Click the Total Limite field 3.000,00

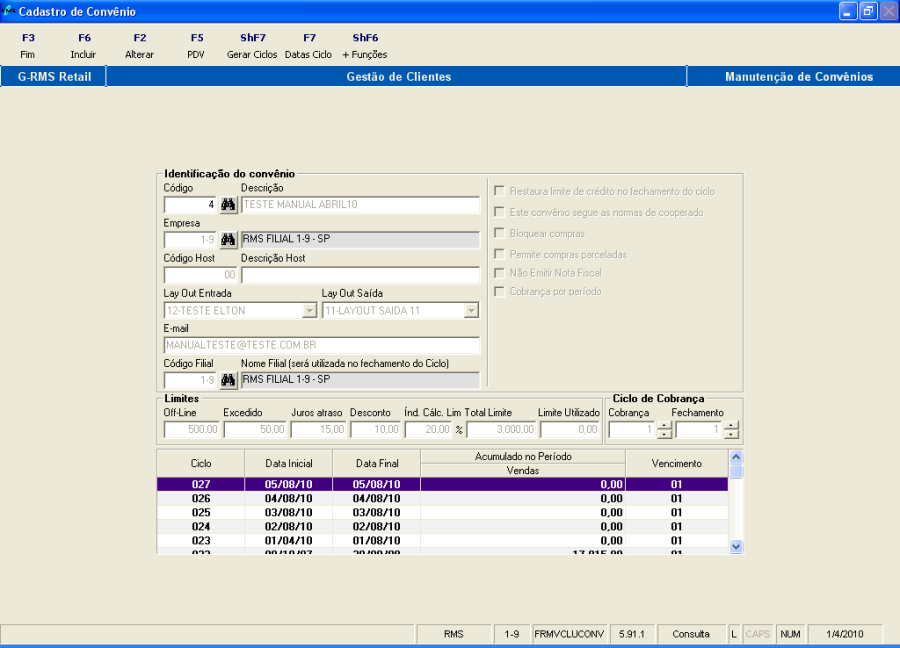(x=501, y=429)
